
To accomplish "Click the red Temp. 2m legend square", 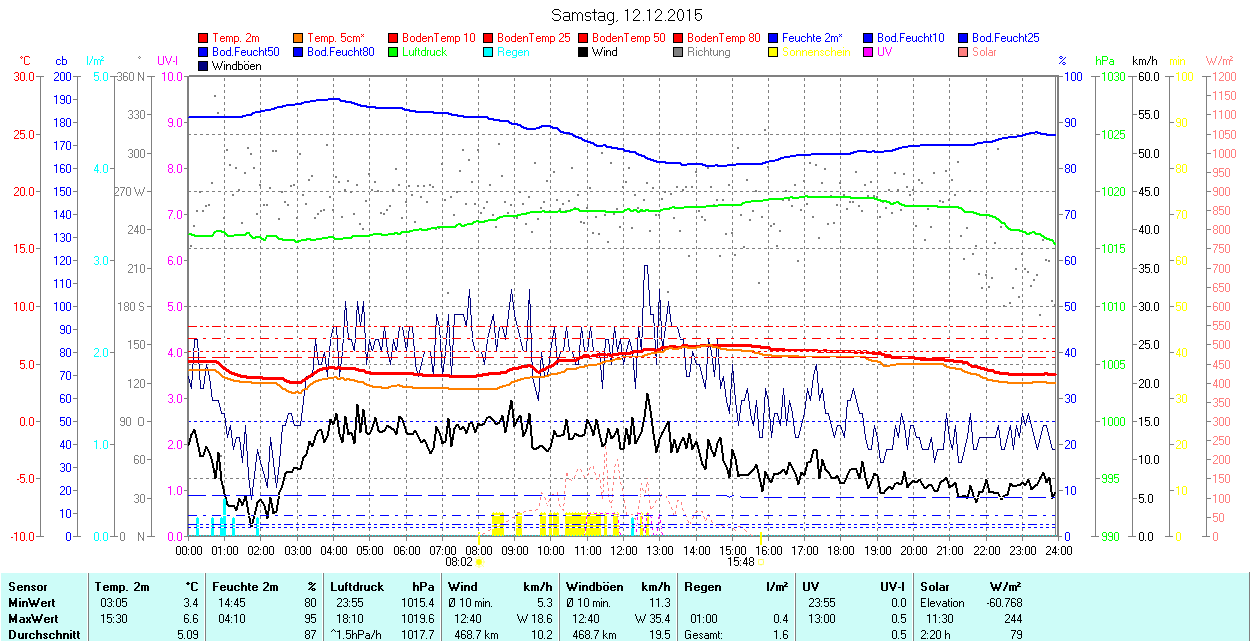I will click(x=204, y=38).
